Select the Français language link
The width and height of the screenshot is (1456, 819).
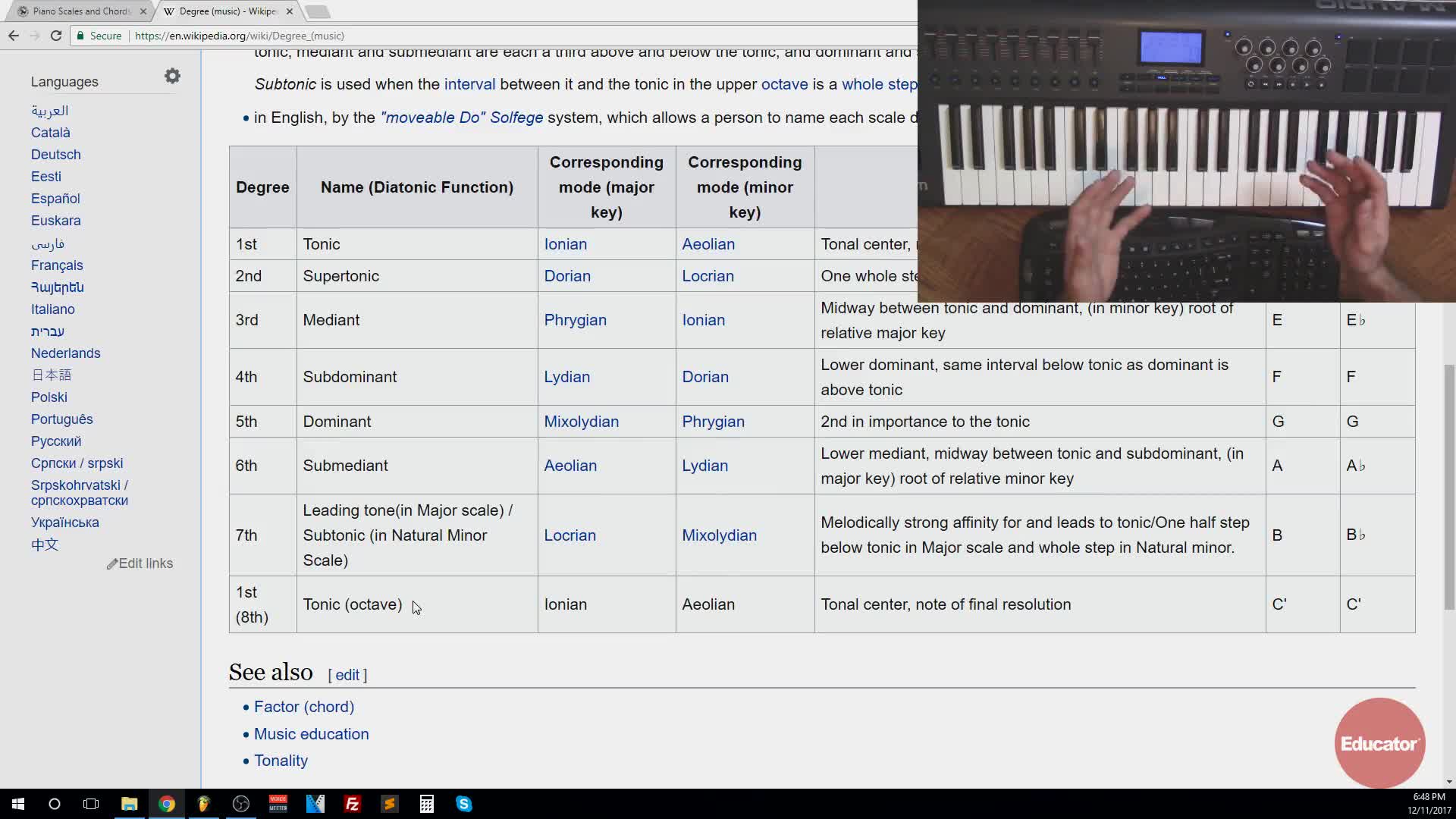[57, 265]
